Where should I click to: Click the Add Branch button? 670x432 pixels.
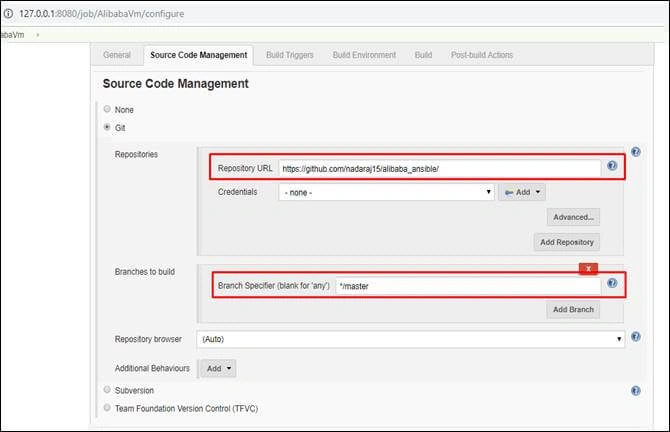(573, 309)
